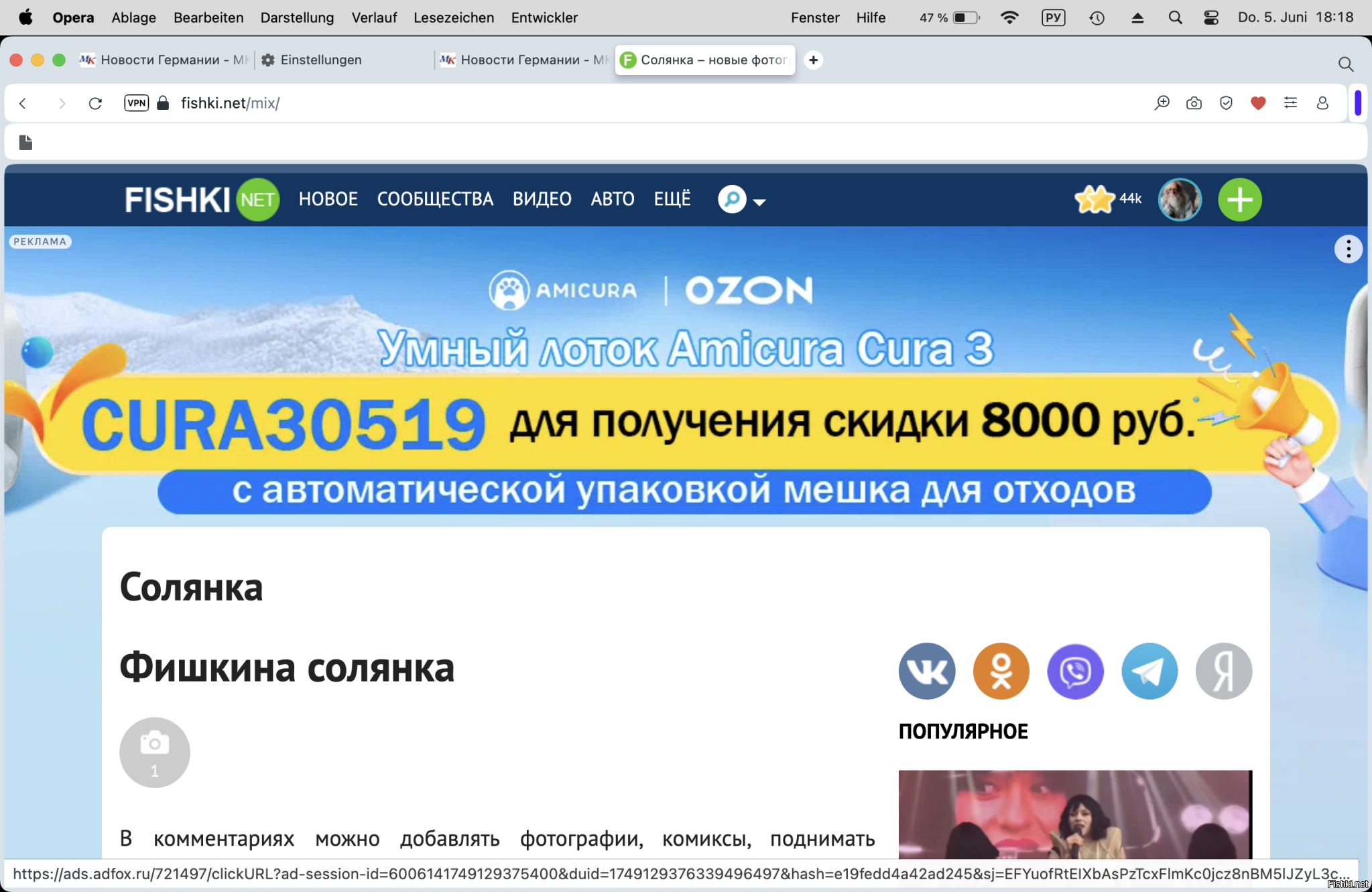Open the Lesezeichen menu
The image size is (1372, 892).
coord(454,17)
